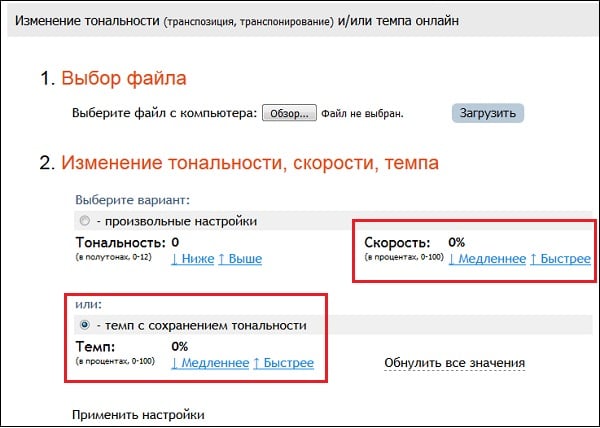Click the Выбор файла section heading
Image resolution: width=600 pixels, height=428 pixels.
coord(124,78)
